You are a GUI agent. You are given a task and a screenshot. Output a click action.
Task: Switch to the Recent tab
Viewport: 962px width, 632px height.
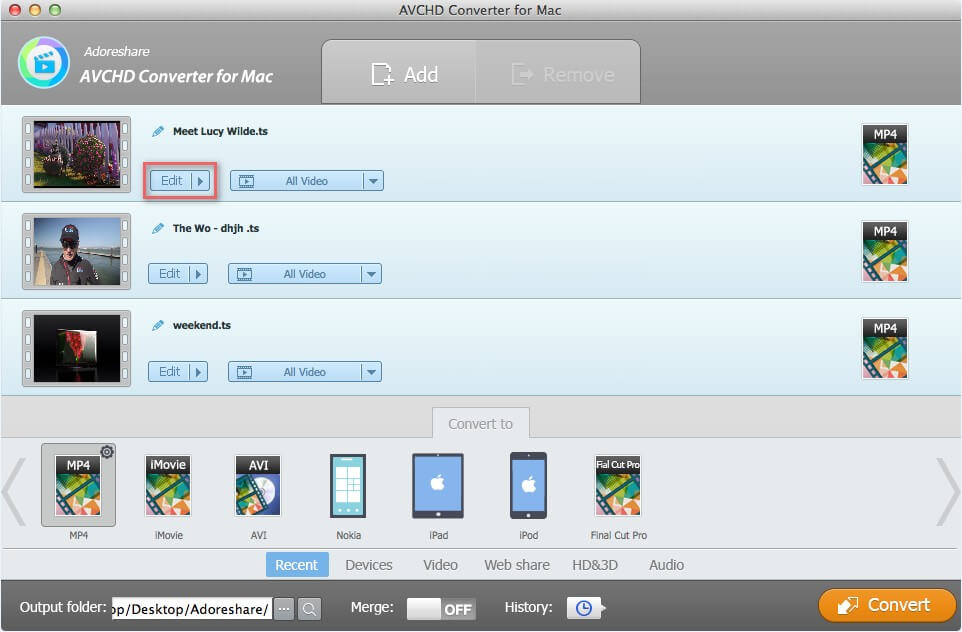click(297, 565)
